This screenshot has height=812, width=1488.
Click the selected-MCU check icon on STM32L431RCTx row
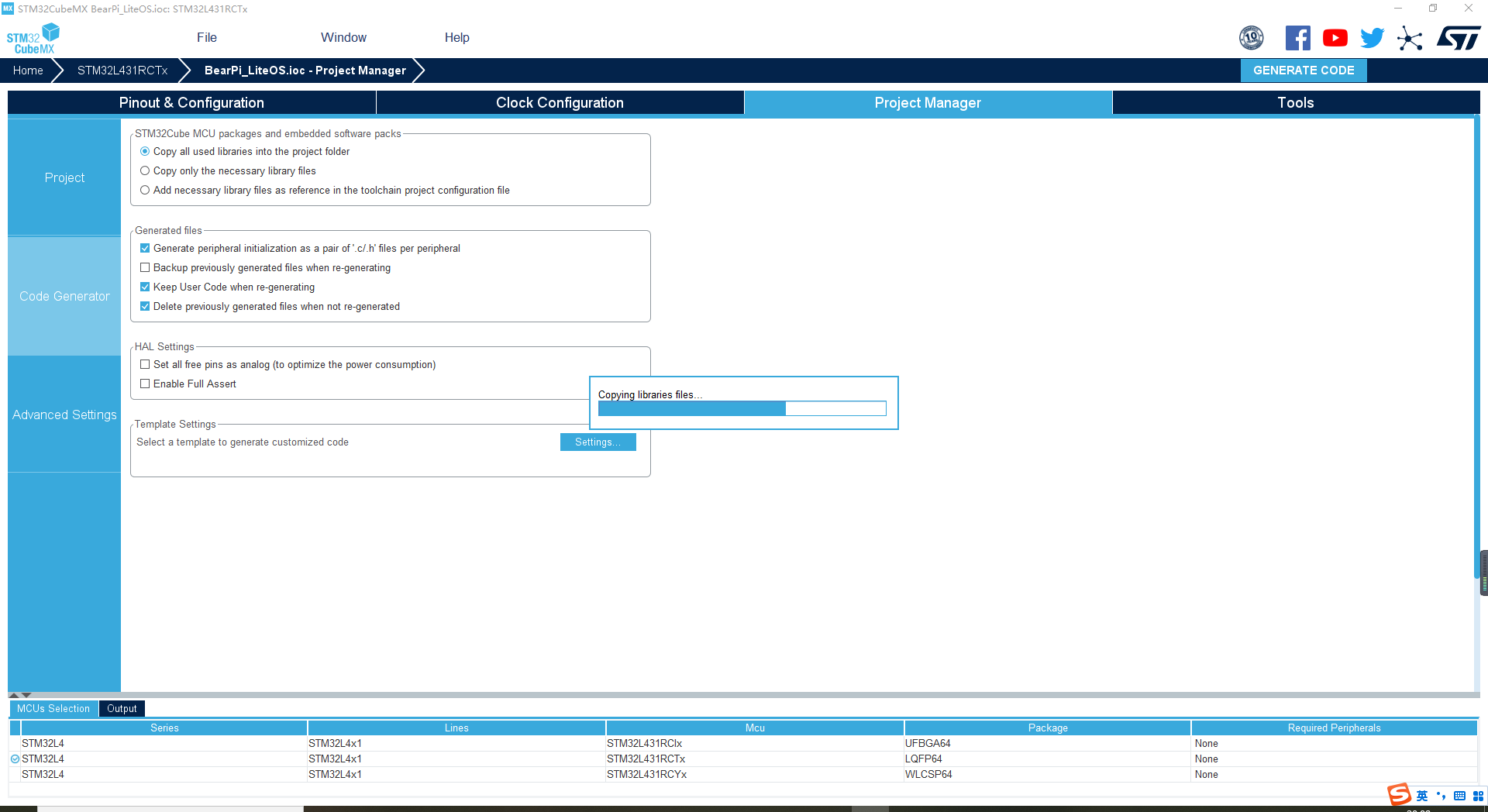[15, 759]
